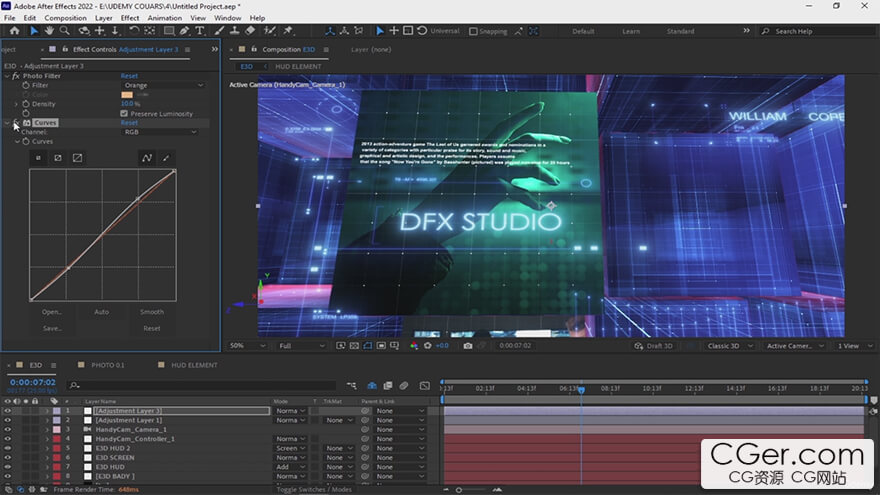Viewport: 880px width, 495px height.
Task: Select the Hand tool
Action: click(49, 31)
